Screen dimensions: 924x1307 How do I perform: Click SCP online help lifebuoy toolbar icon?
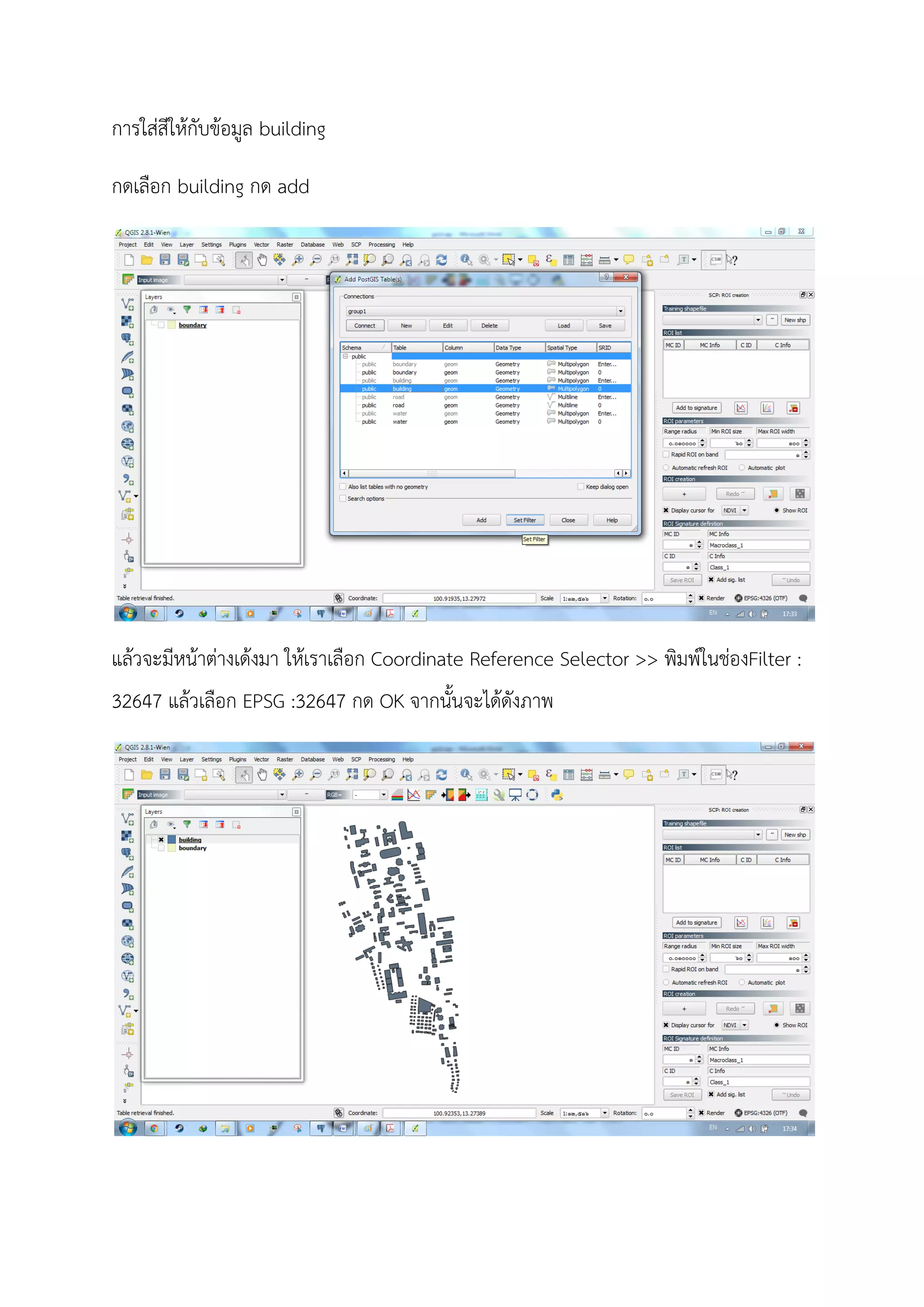532,795
